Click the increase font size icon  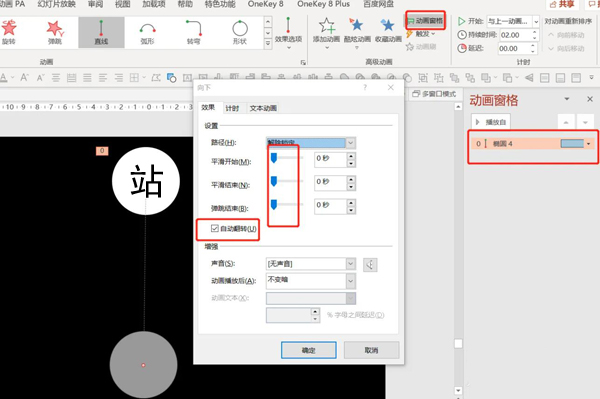pyautogui.click(x=24, y=78)
